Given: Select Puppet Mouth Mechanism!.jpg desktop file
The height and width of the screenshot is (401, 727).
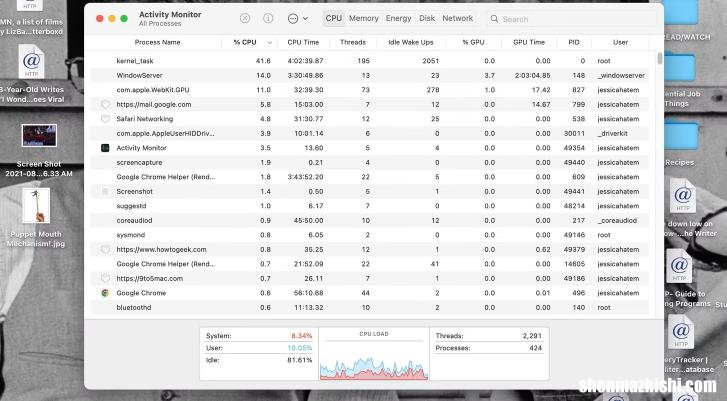Looking at the screenshot, I should coord(36,206).
